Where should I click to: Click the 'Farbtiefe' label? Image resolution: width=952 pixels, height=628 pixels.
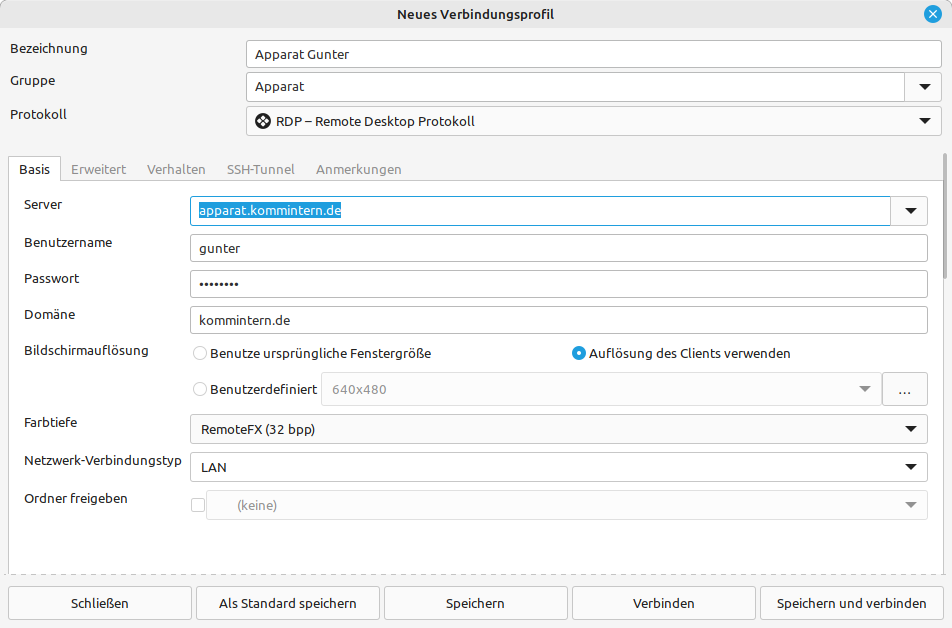50,422
